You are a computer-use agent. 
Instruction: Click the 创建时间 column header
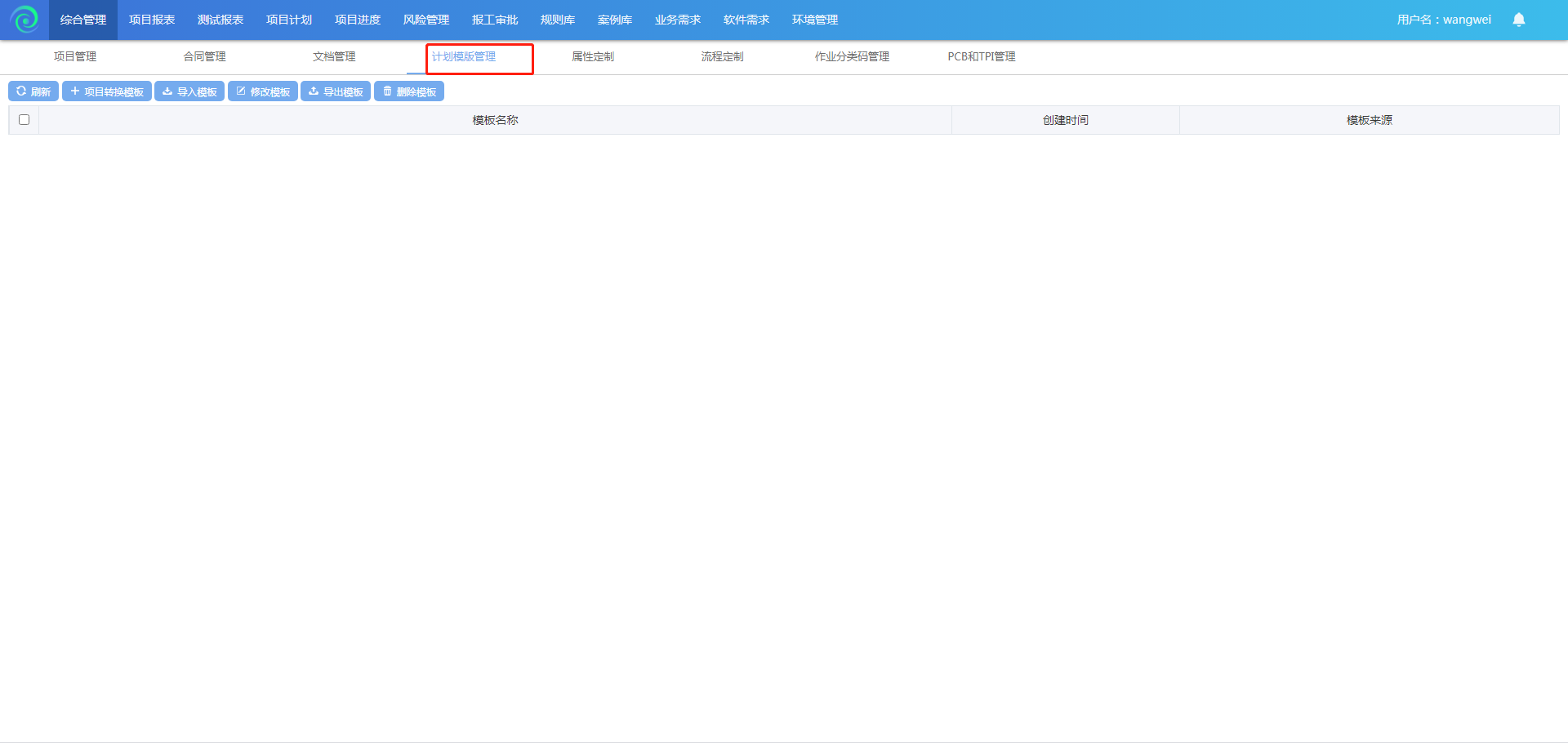pos(1065,120)
